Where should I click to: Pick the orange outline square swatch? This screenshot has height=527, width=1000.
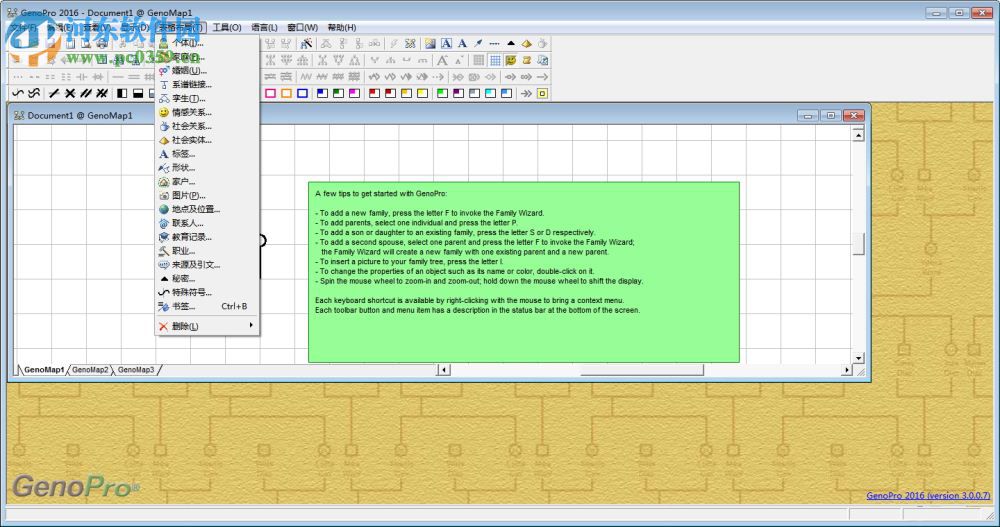coord(286,93)
